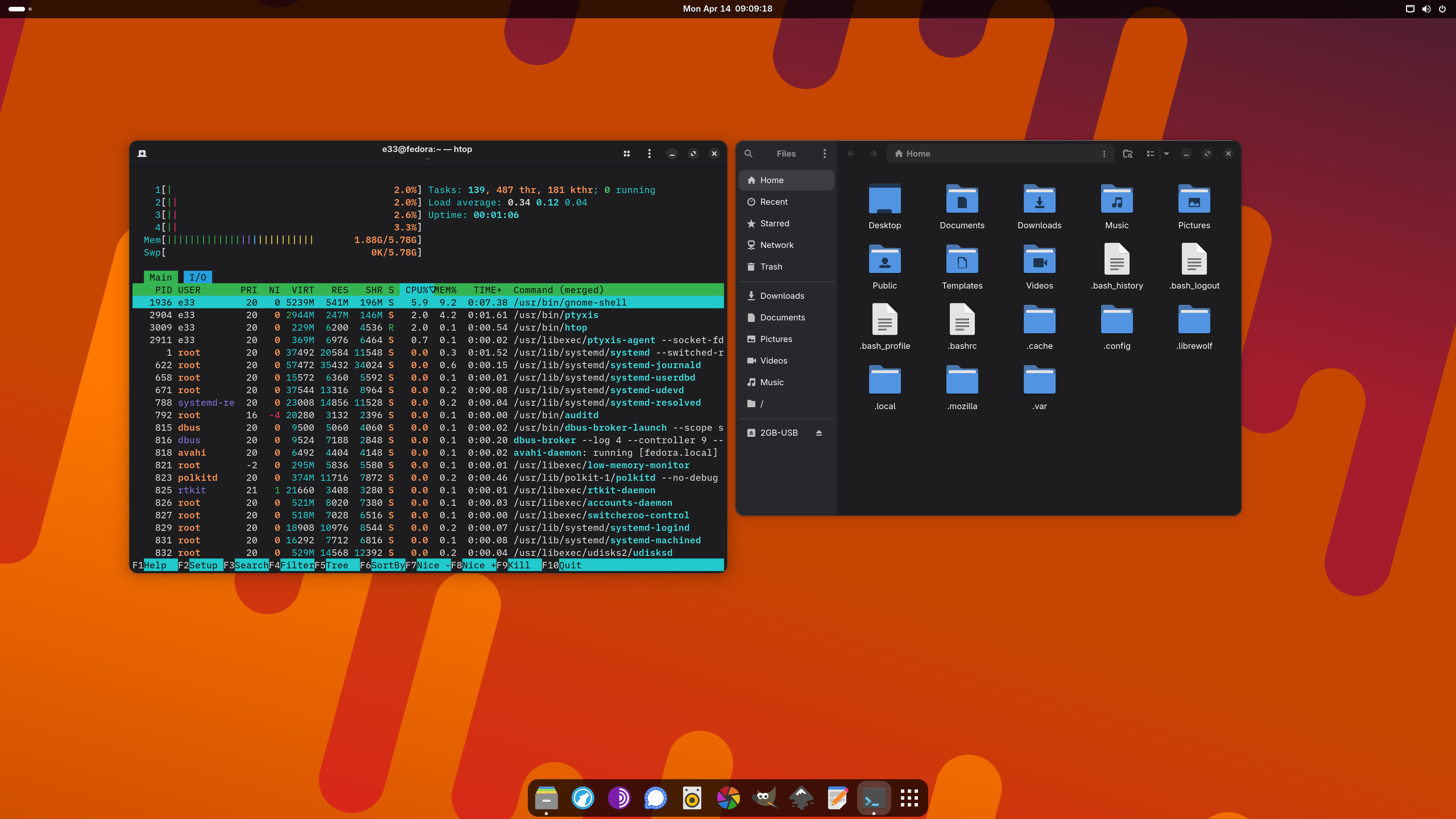The width and height of the screenshot is (1456, 819).
Task: Click F1 Help in htop footer
Action: 155,565
